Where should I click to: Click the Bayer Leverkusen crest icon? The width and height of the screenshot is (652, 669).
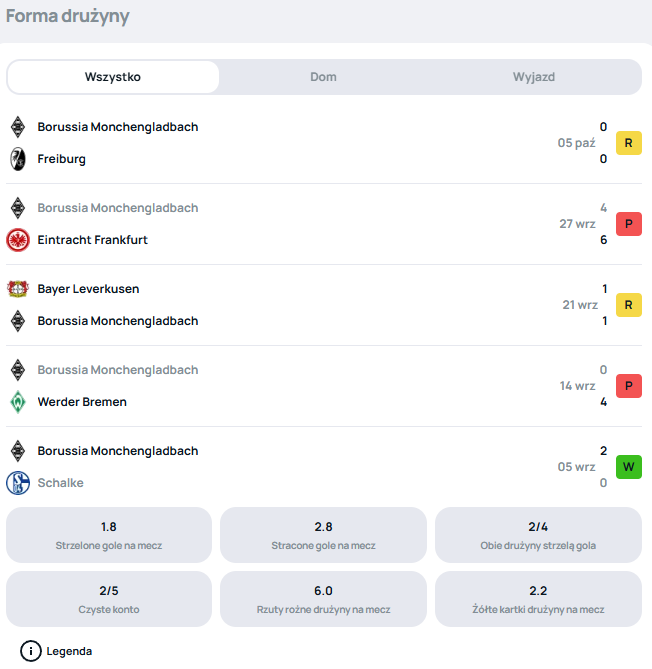pos(17,289)
